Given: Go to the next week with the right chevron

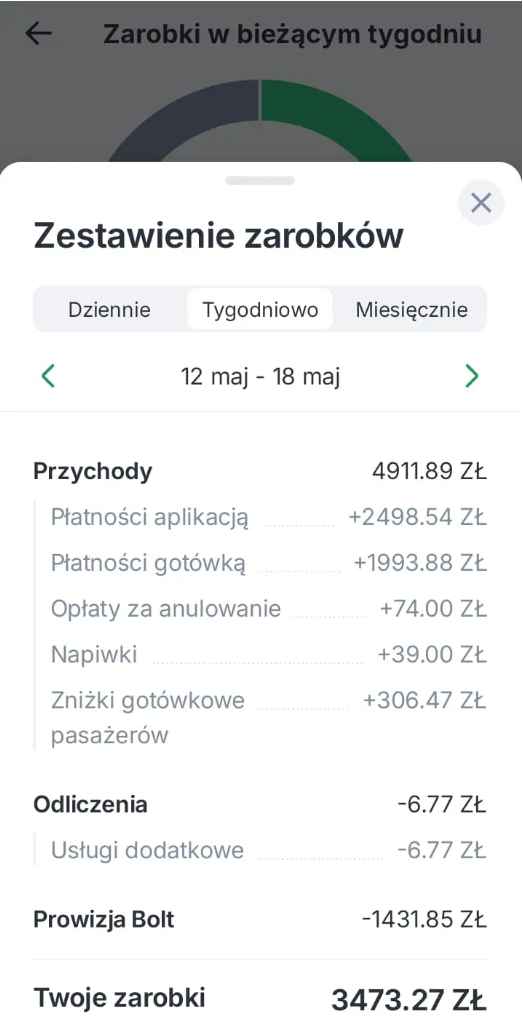Looking at the screenshot, I should pyautogui.click(x=472, y=377).
